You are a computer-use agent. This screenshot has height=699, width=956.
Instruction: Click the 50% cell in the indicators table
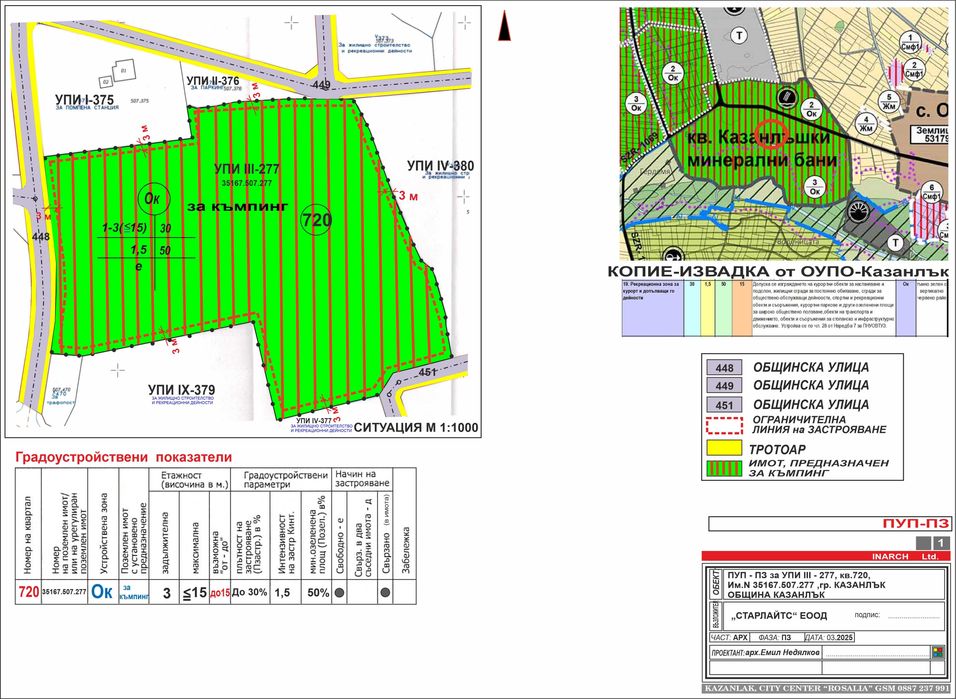click(318, 592)
